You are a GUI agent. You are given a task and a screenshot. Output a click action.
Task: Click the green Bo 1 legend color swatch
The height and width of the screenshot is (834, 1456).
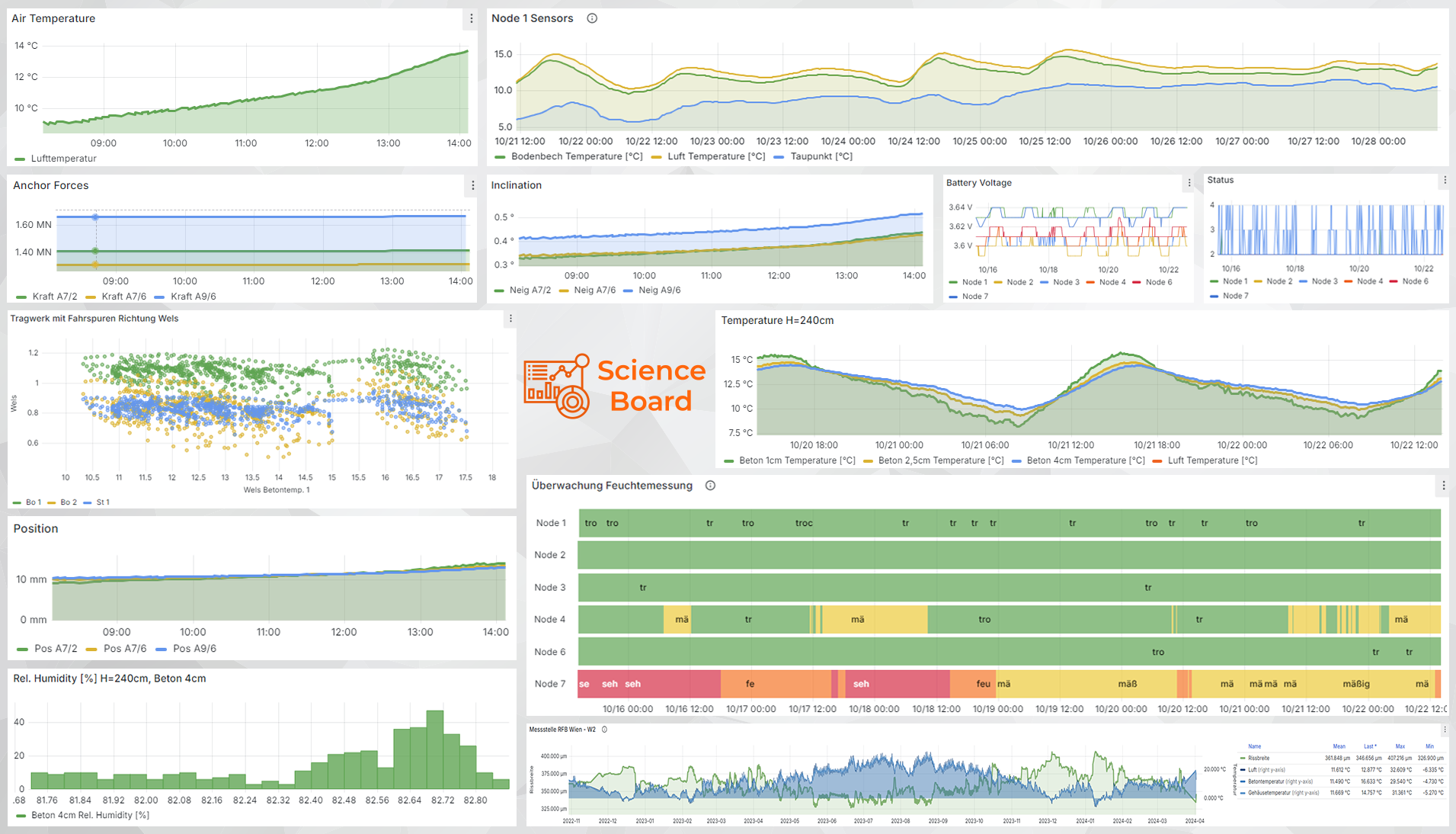(17, 502)
